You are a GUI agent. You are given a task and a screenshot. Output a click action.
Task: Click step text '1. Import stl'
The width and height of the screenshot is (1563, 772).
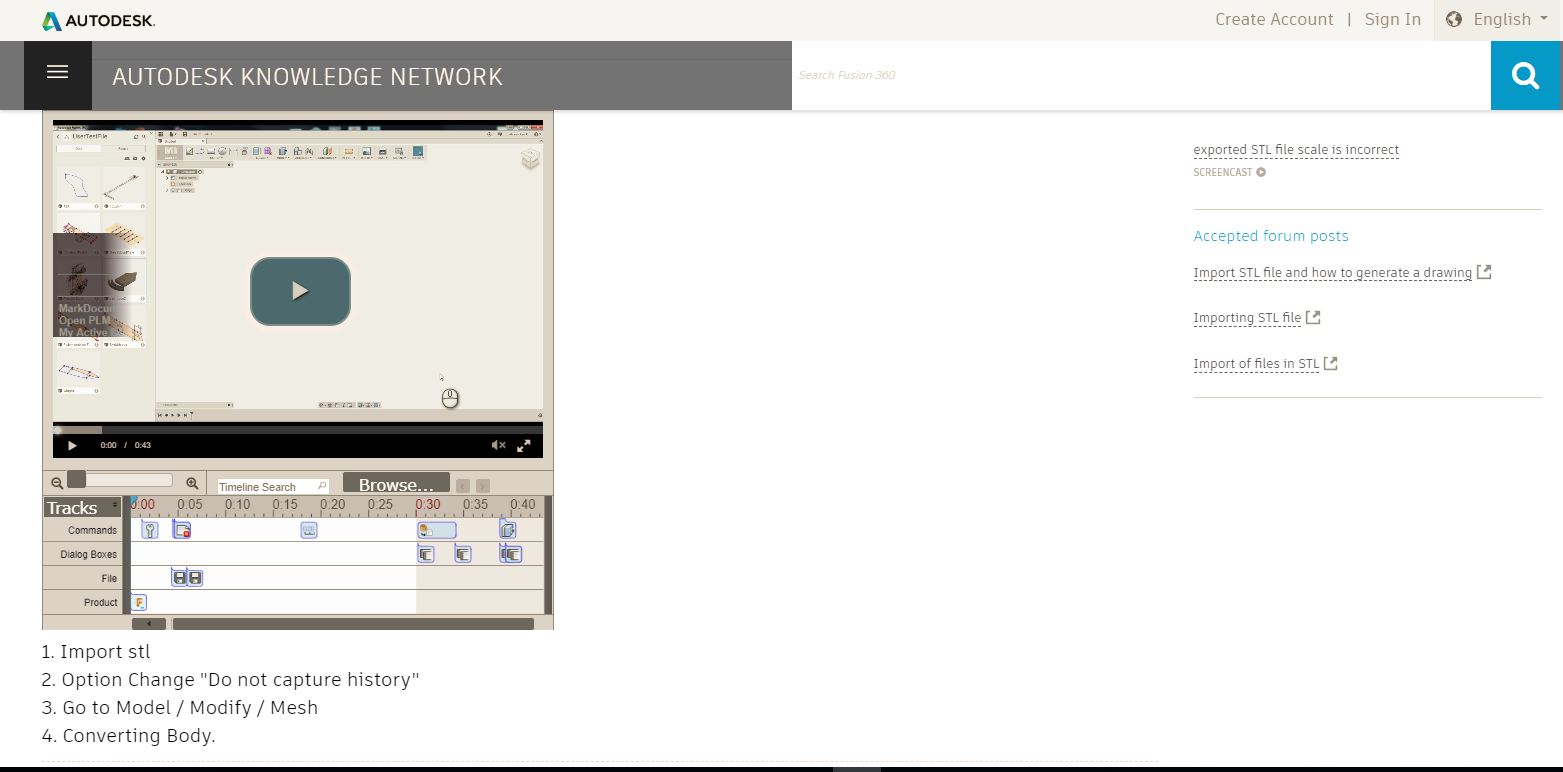pos(96,652)
